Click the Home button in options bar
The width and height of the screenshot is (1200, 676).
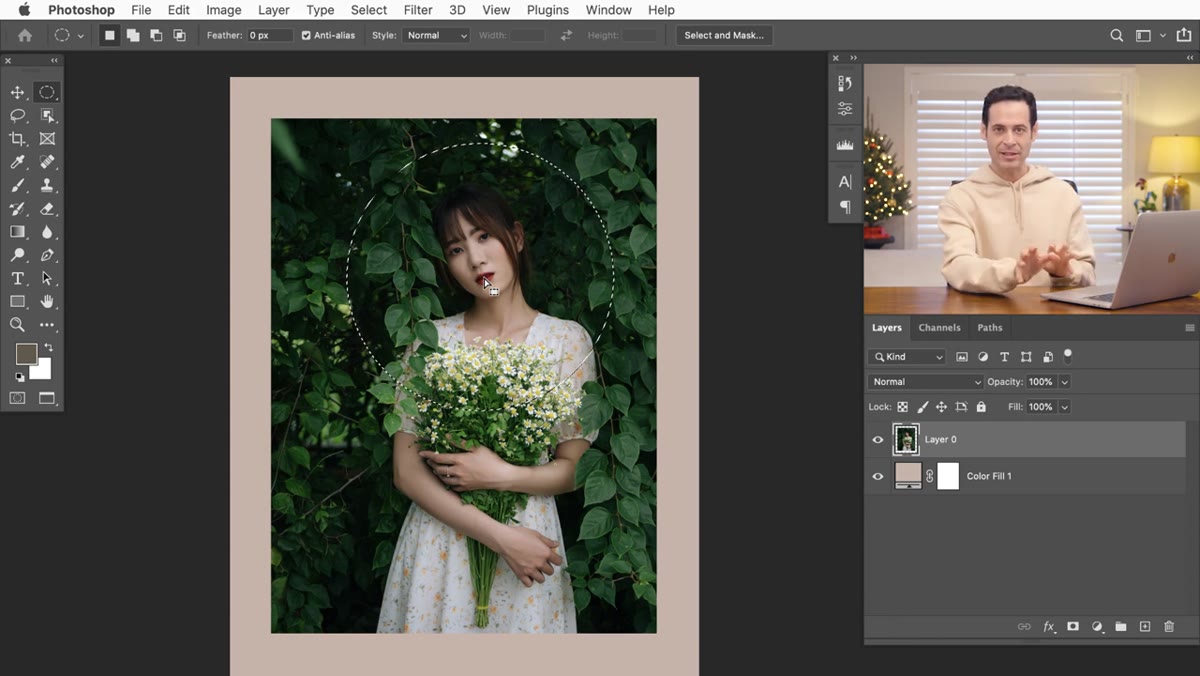[x=24, y=35]
